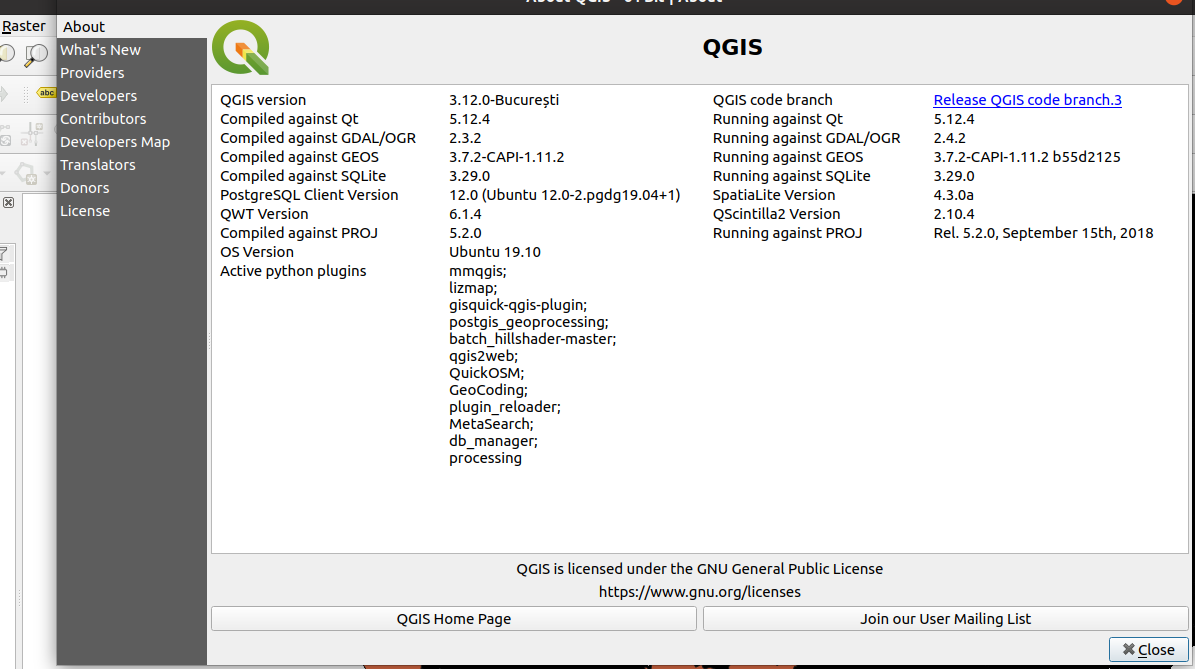Switch to the Providers section
Viewport: 1195px width, 669px height.
click(131, 72)
